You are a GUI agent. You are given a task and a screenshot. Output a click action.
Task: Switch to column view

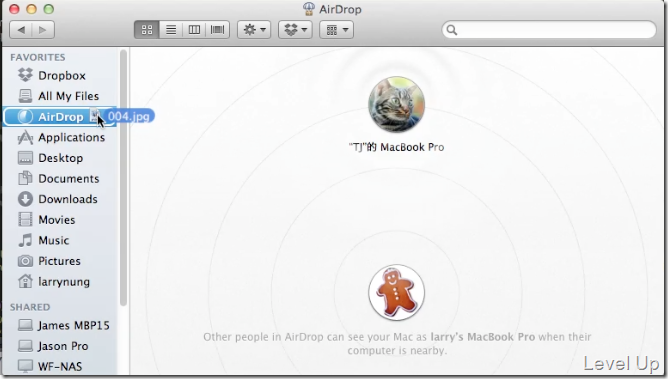point(194,30)
